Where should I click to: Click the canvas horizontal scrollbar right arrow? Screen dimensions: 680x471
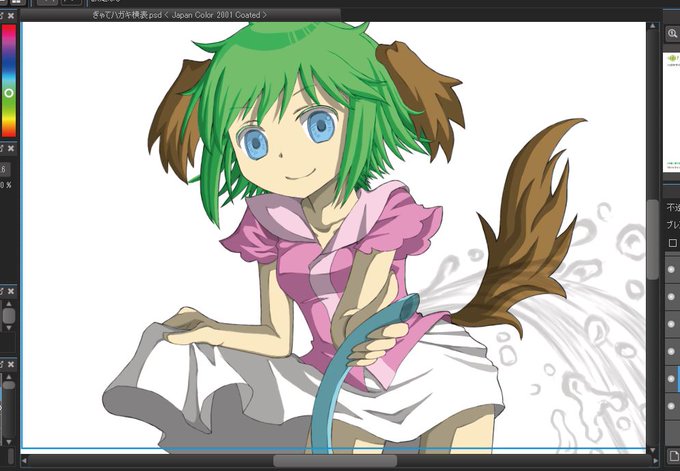coord(654,461)
